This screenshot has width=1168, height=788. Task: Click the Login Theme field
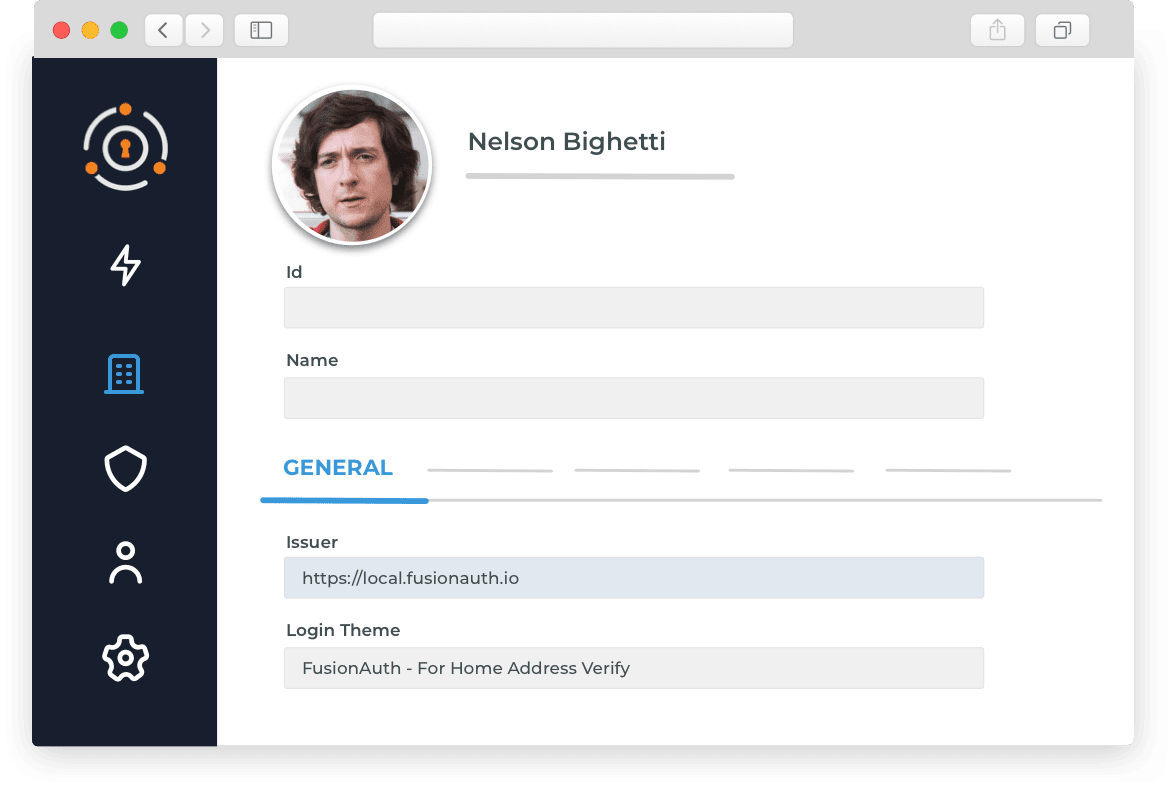633,667
